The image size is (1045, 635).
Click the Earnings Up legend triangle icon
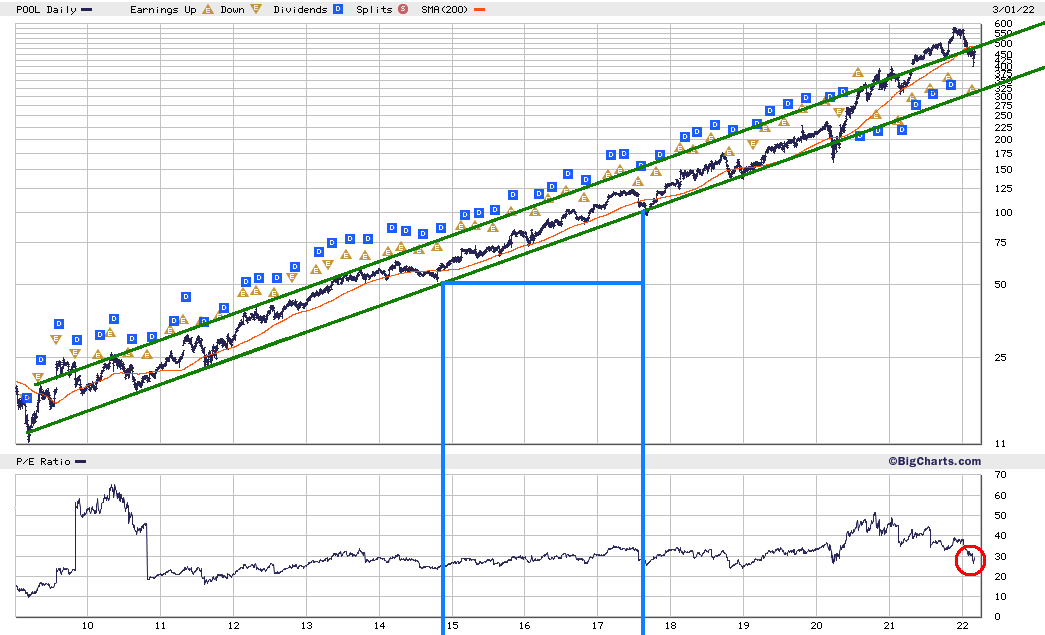208,9
